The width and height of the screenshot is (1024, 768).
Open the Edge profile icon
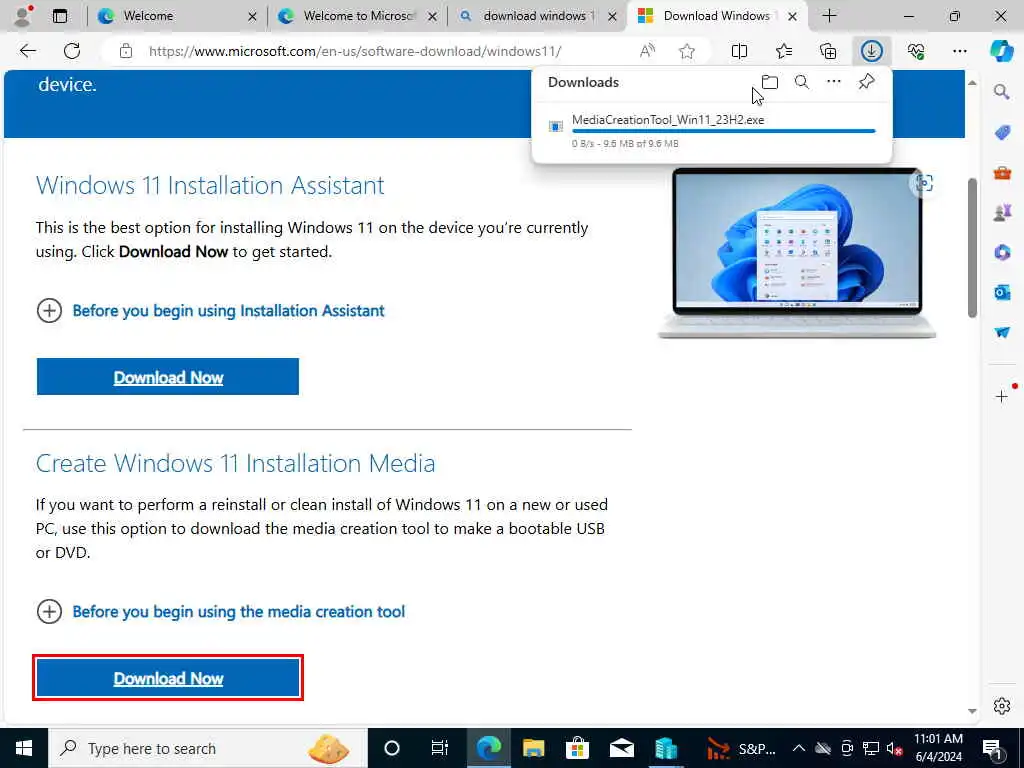(x=23, y=16)
